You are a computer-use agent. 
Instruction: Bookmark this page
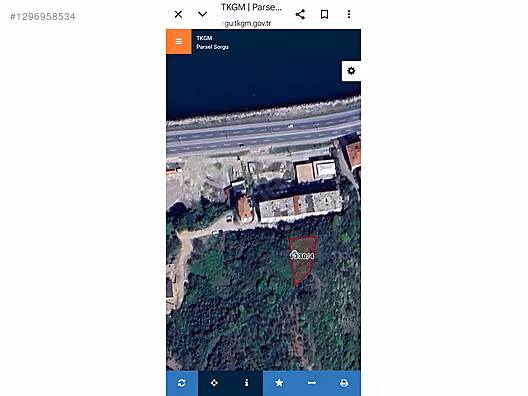pyautogui.click(x=324, y=14)
